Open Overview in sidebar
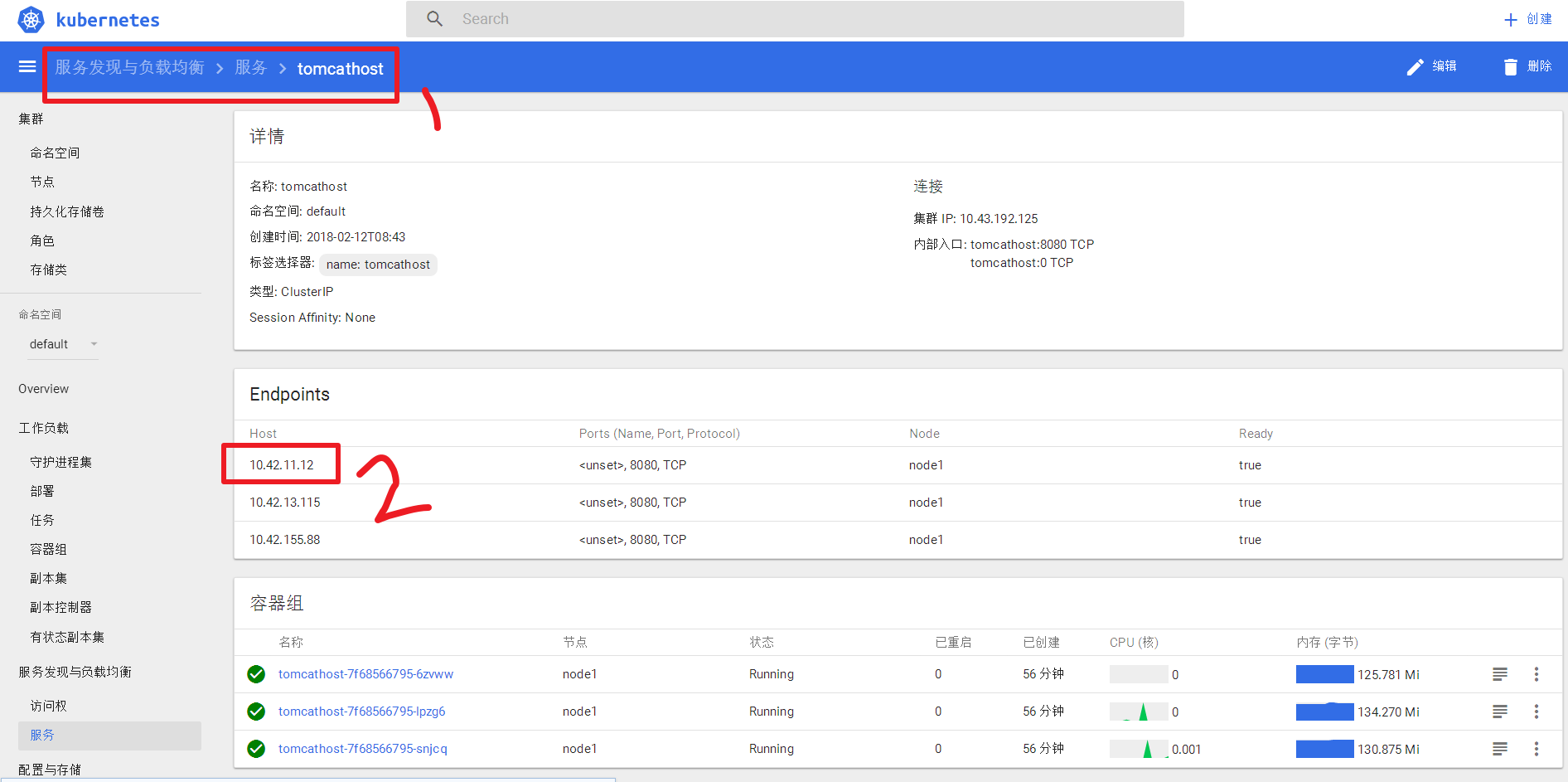Screen dimensions: 1568x782 pyautogui.click(x=43, y=389)
